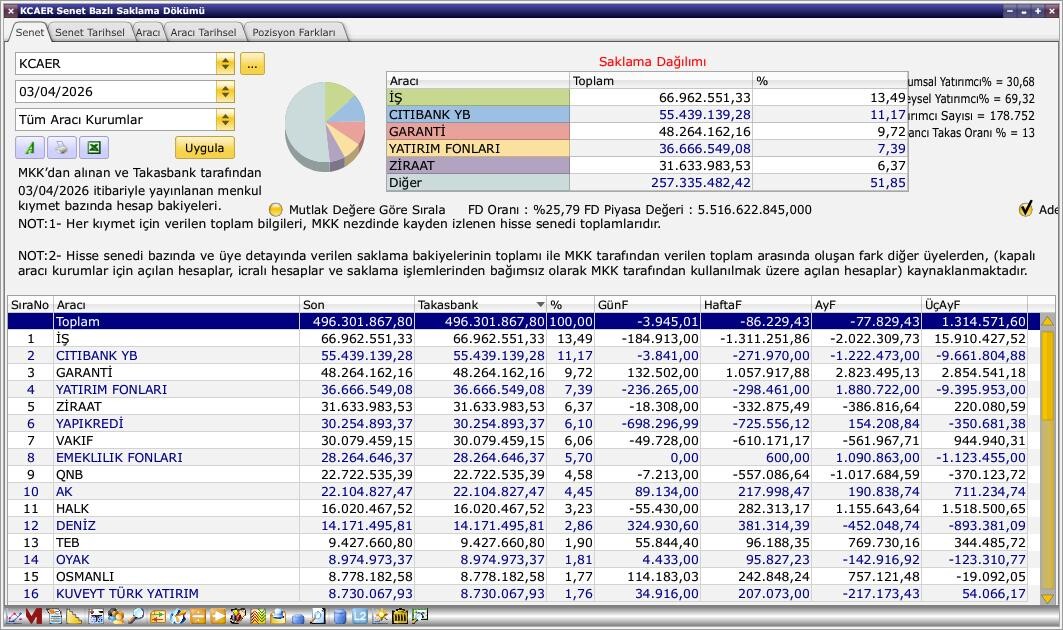The height and width of the screenshot is (630, 1063).
Task: Open the 03/04/2026 date dropdown
Action: point(225,92)
